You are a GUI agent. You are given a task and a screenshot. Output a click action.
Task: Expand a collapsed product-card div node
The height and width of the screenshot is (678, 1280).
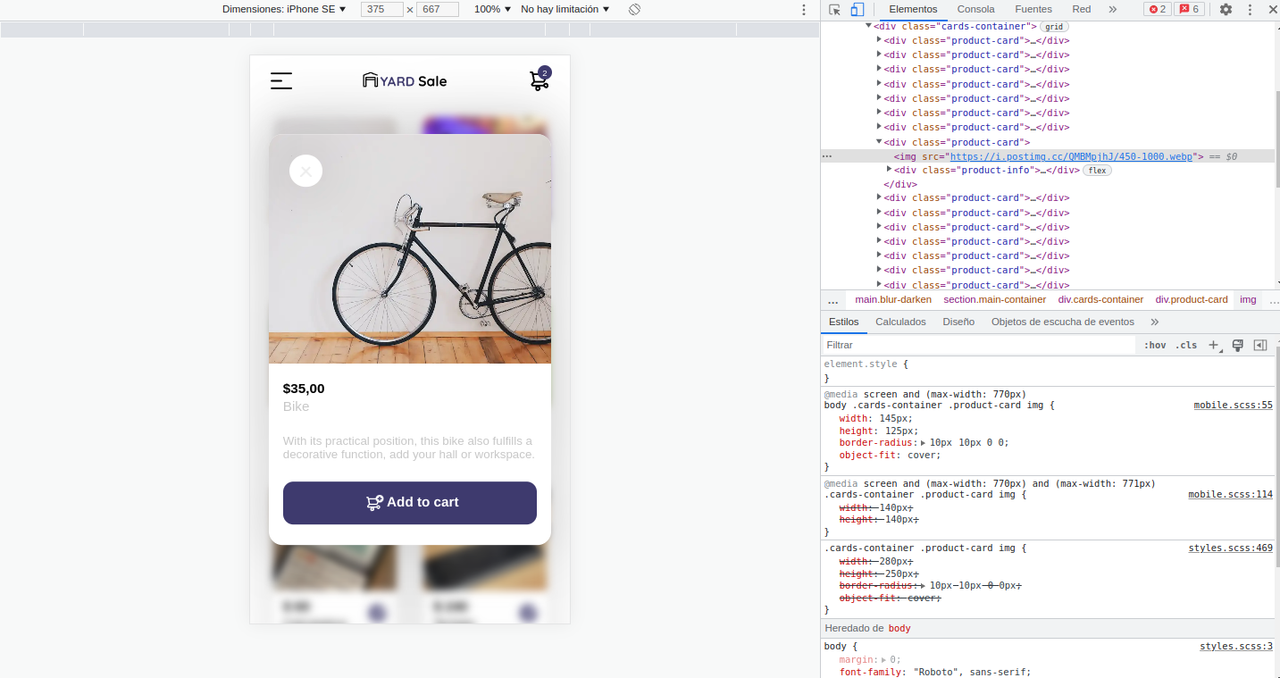point(880,40)
